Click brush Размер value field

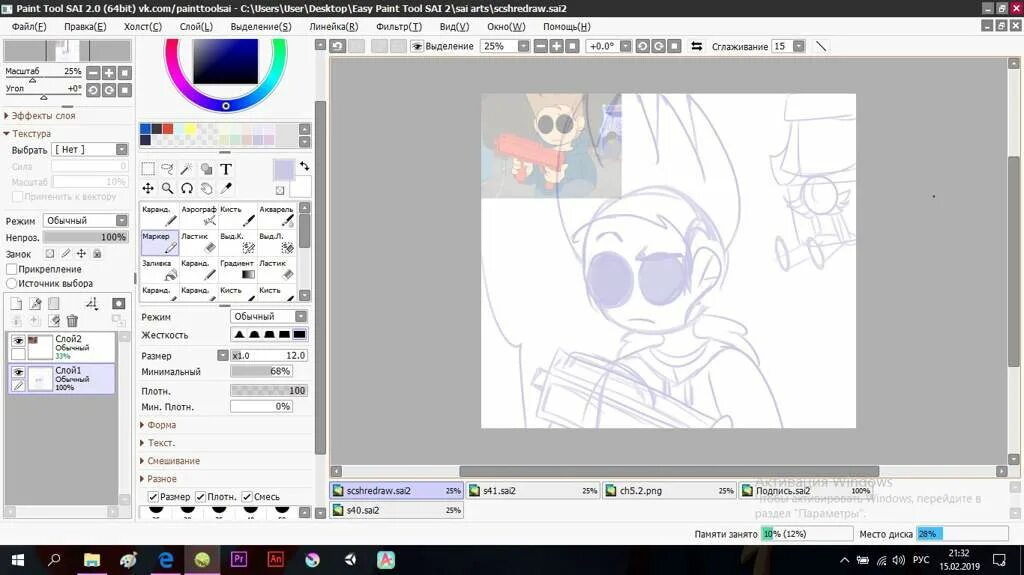tap(268, 355)
